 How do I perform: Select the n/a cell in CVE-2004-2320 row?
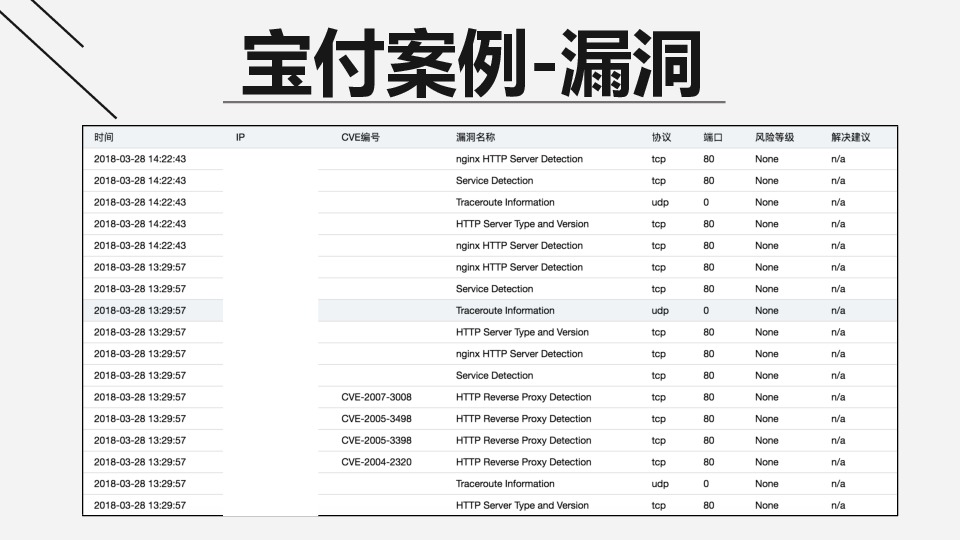point(838,462)
